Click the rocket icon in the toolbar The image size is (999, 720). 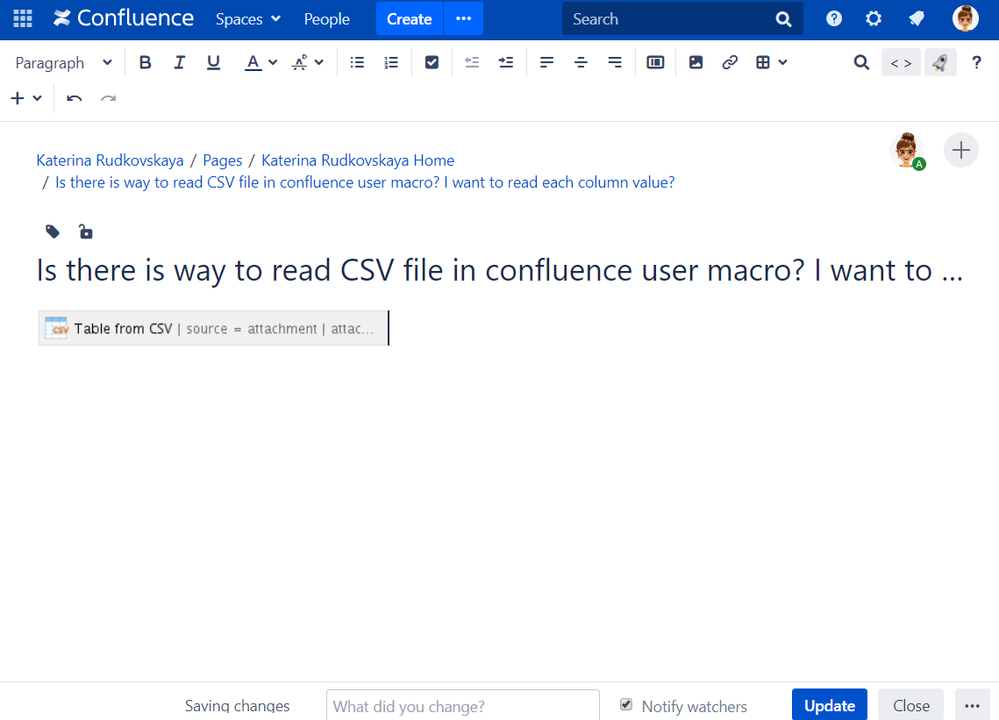pos(940,62)
